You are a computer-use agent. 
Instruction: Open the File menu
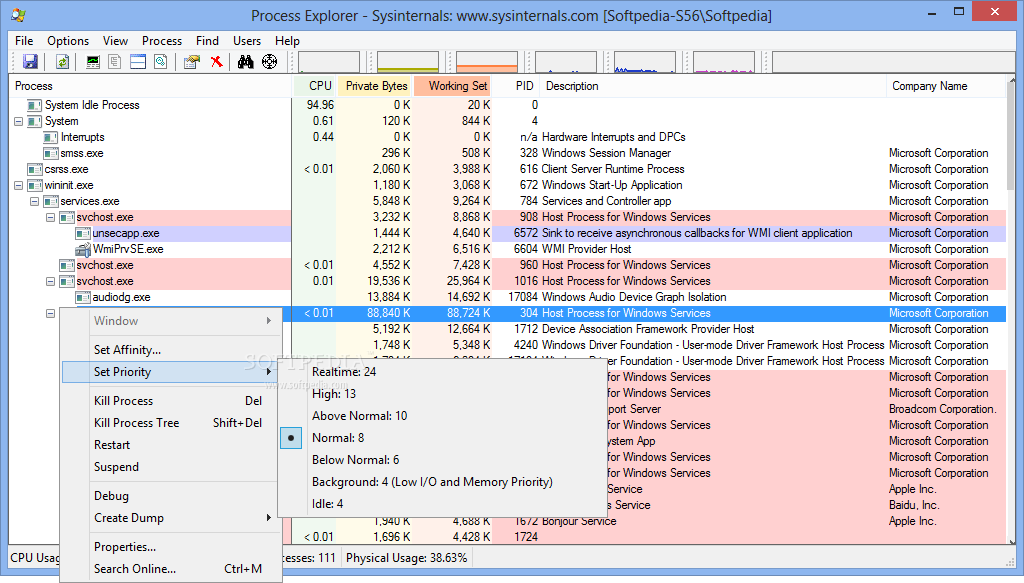24,40
